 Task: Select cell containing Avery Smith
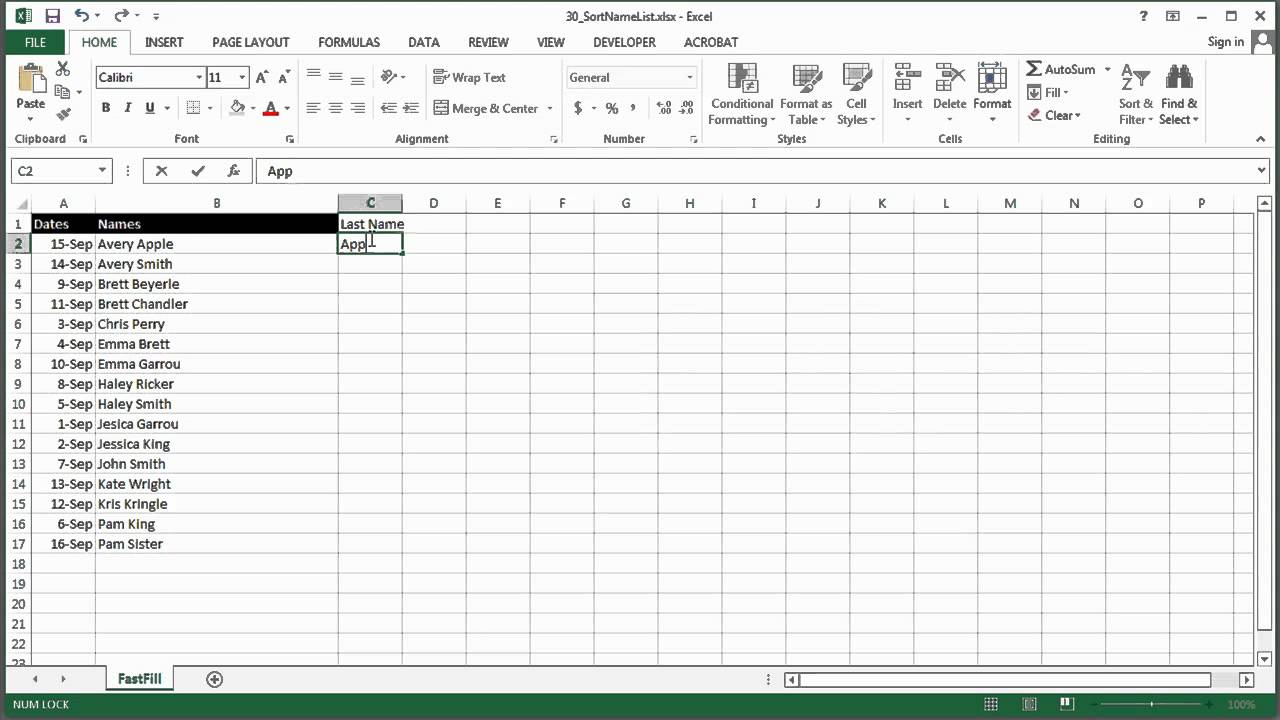pyautogui.click(x=216, y=264)
